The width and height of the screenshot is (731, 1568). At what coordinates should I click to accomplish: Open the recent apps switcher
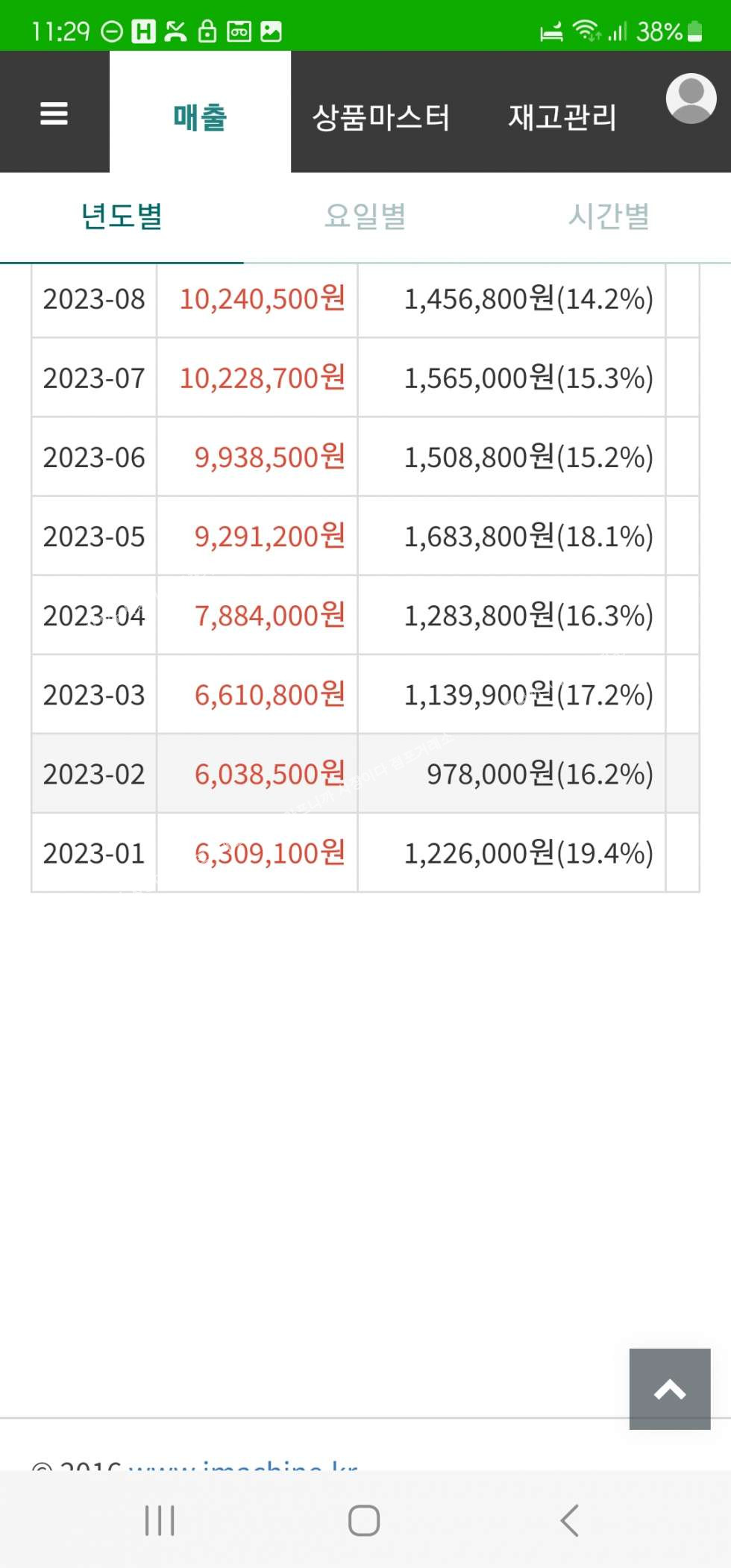(x=160, y=1520)
